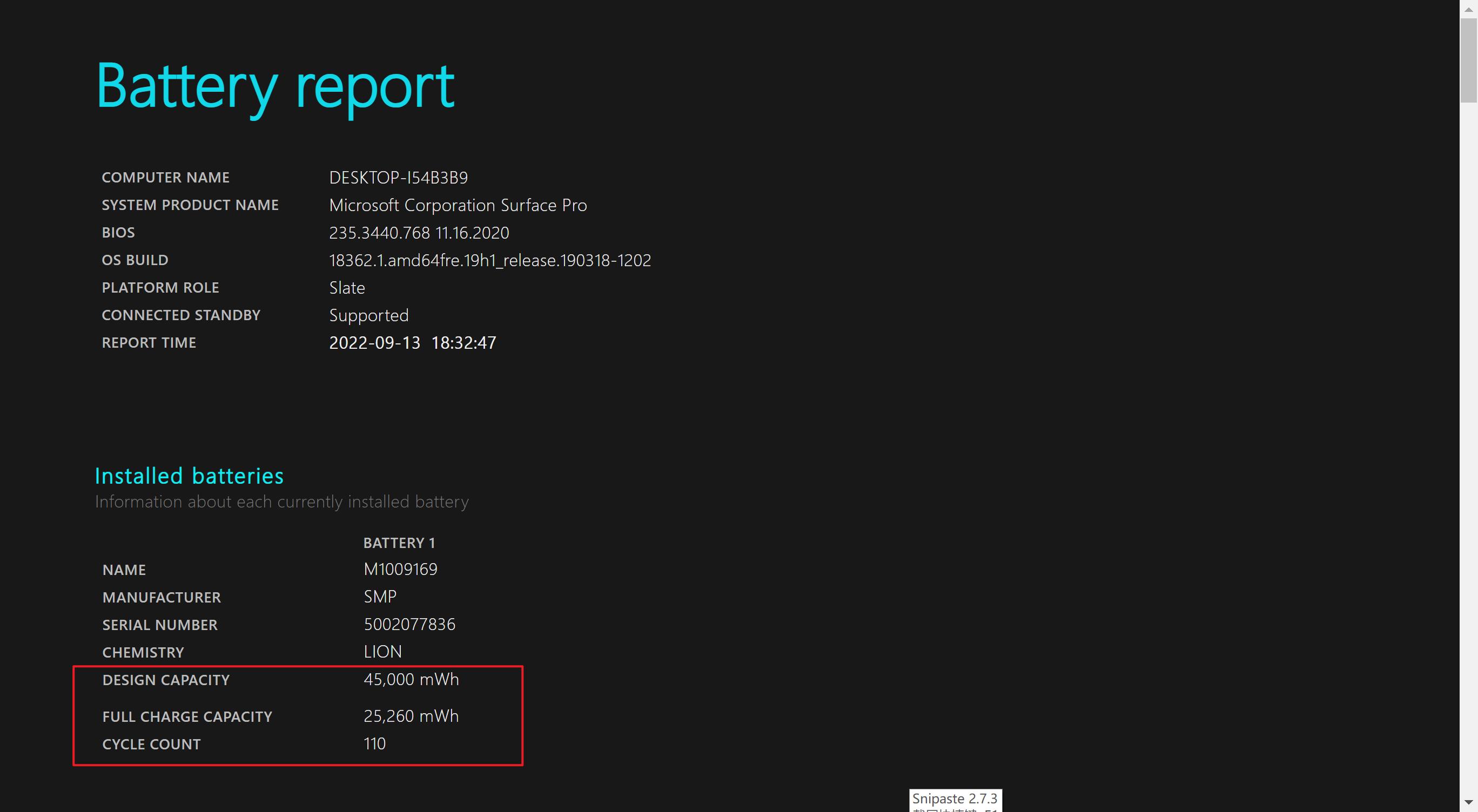Click the Connected Standby Supported value
Image resolution: width=1478 pixels, height=812 pixels.
tap(368, 315)
